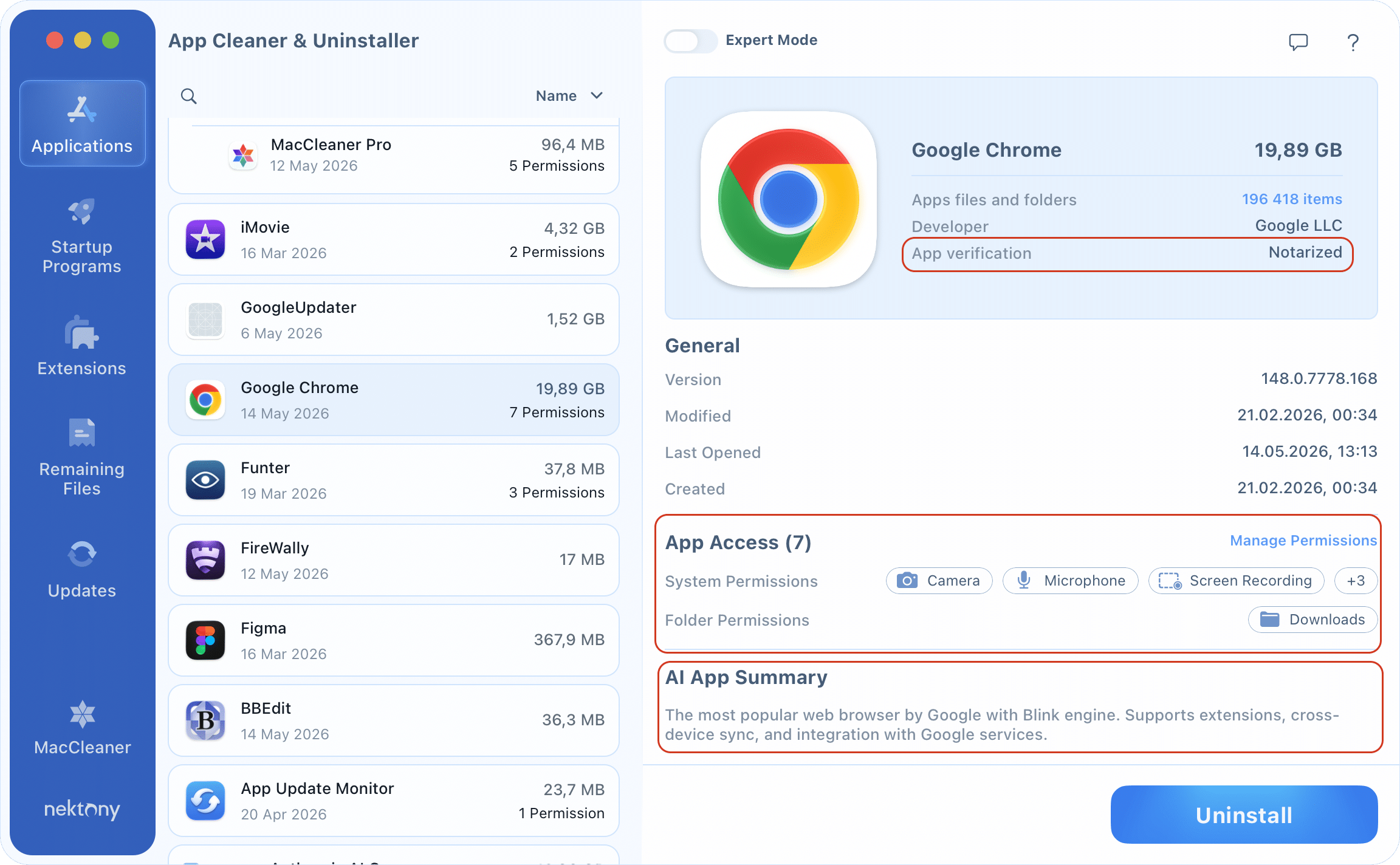
Task: Click the 36,3 MB BBEdit size
Action: (x=573, y=720)
